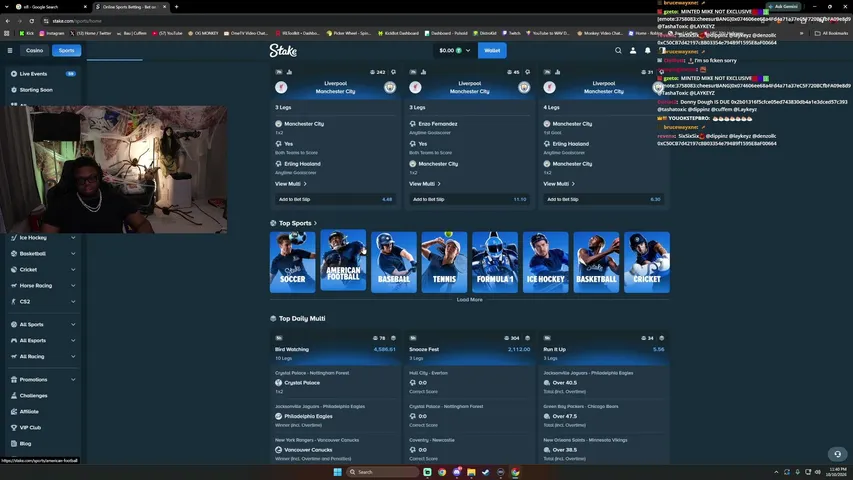The image size is (853, 480).
Task: Open the Wallet
Action: pyautogui.click(x=492, y=51)
